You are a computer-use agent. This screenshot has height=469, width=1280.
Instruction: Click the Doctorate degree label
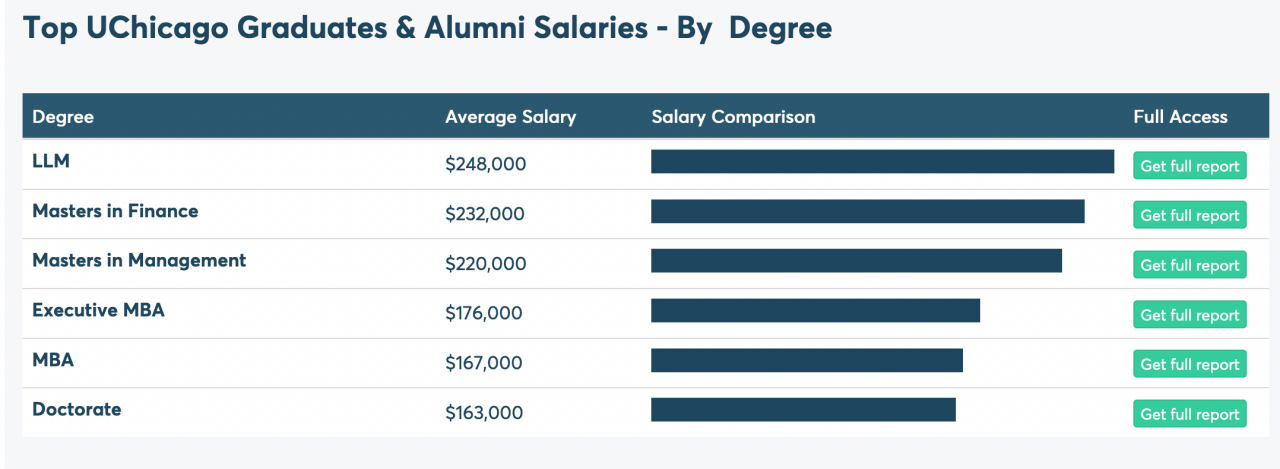[77, 409]
